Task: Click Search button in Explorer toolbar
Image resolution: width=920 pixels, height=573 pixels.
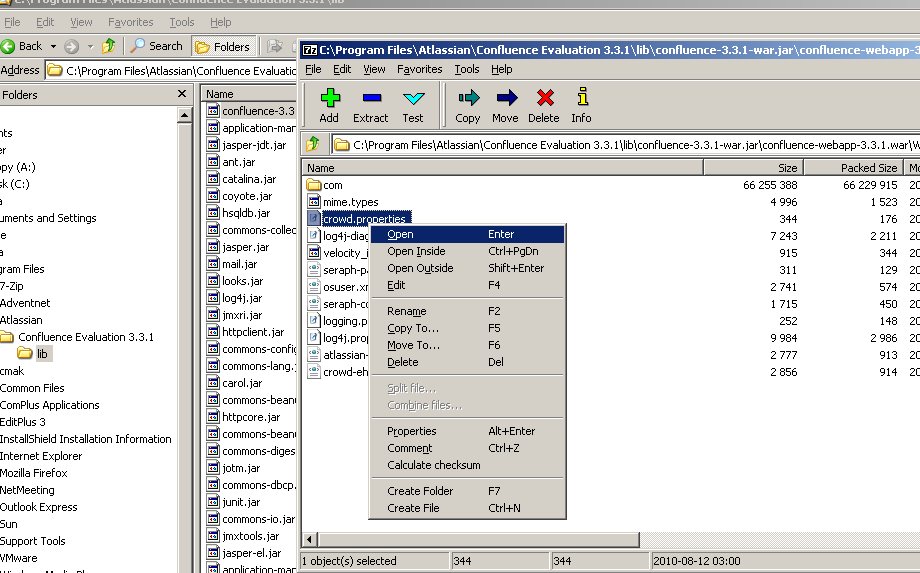Action: point(157,46)
